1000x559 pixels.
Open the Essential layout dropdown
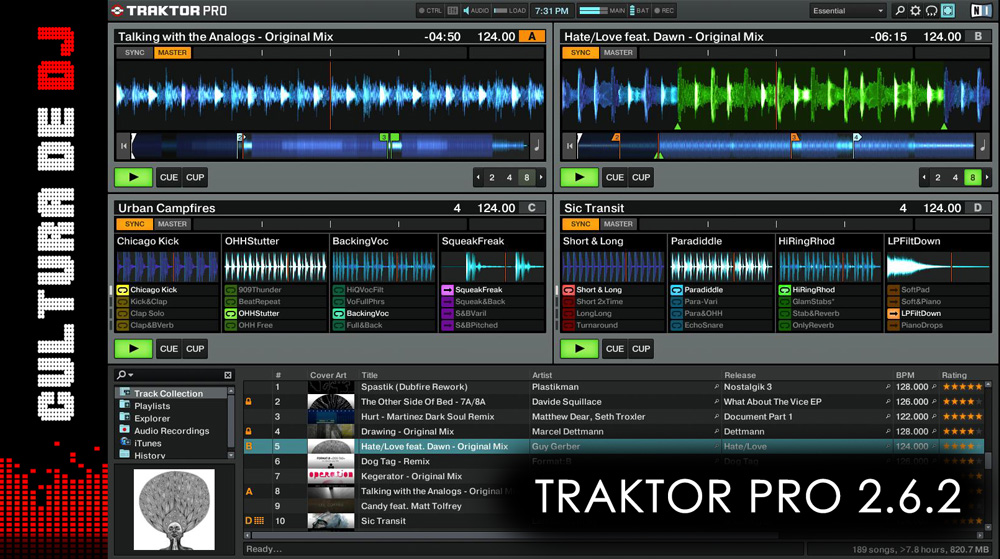click(848, 11)
